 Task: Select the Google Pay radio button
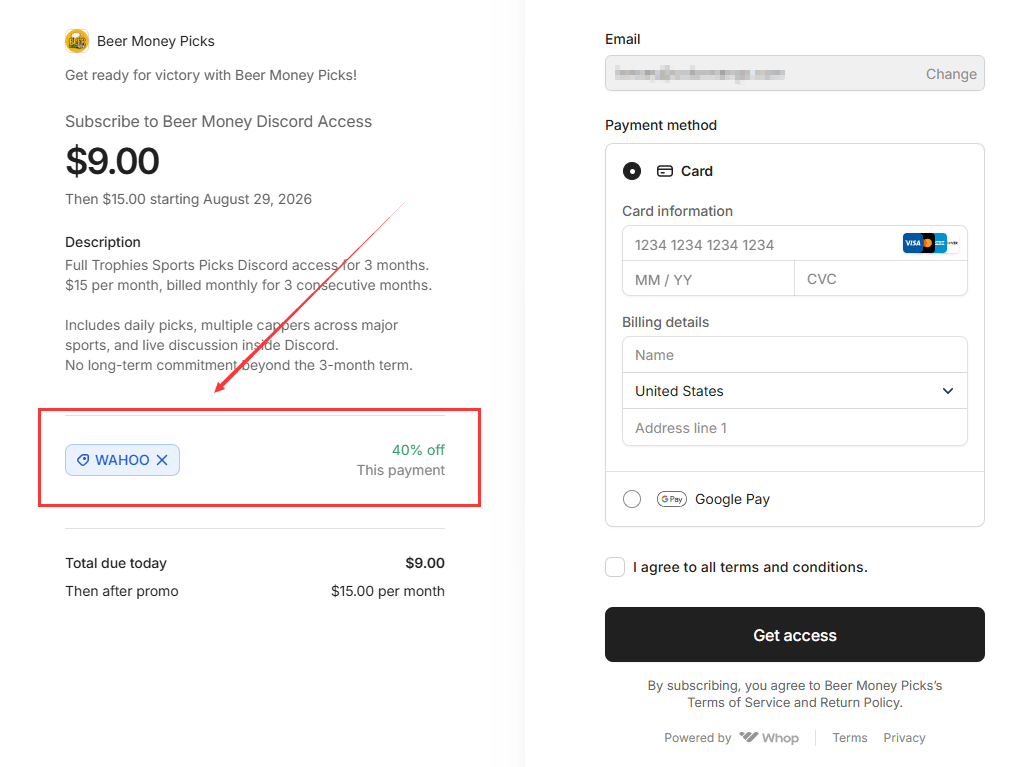click(x=632, y=499)
